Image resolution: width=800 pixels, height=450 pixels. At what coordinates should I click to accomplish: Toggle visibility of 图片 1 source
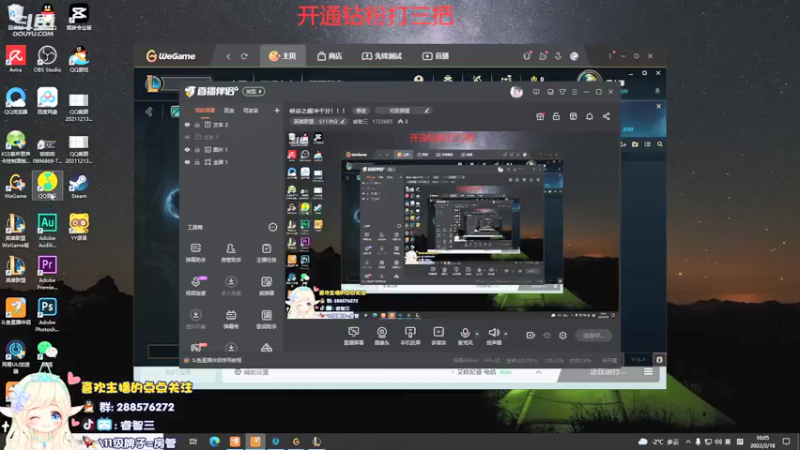coord(187,150)
